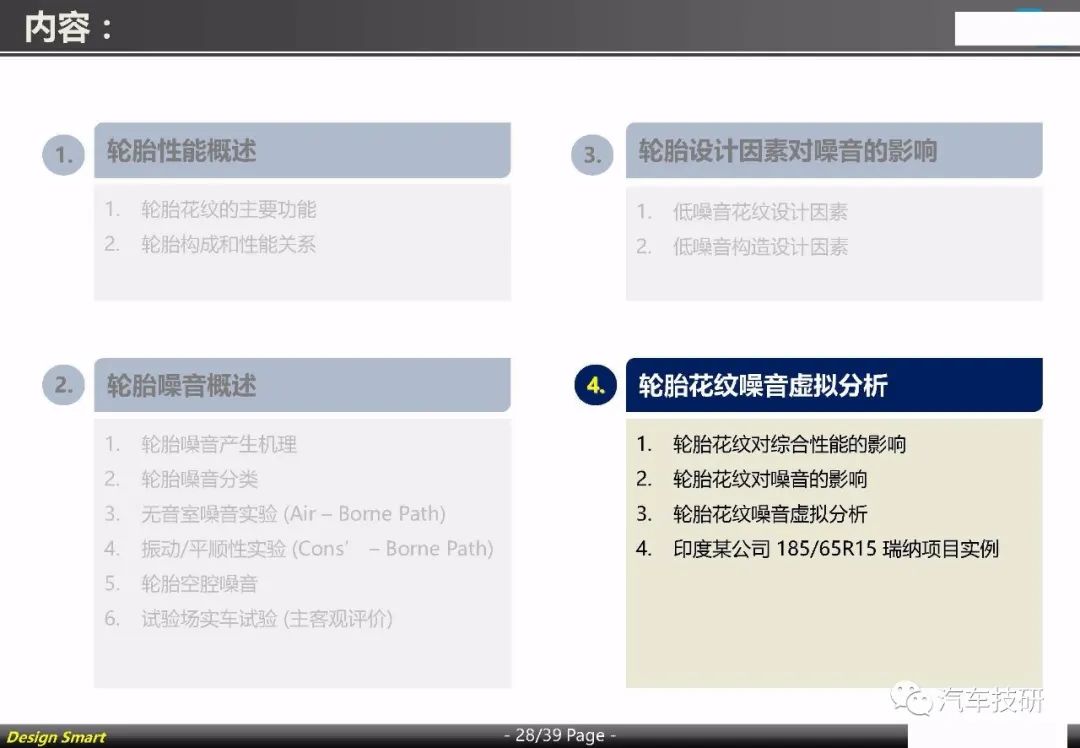Select item 轮胎噪音产生机理

click(x=218, y=444)
